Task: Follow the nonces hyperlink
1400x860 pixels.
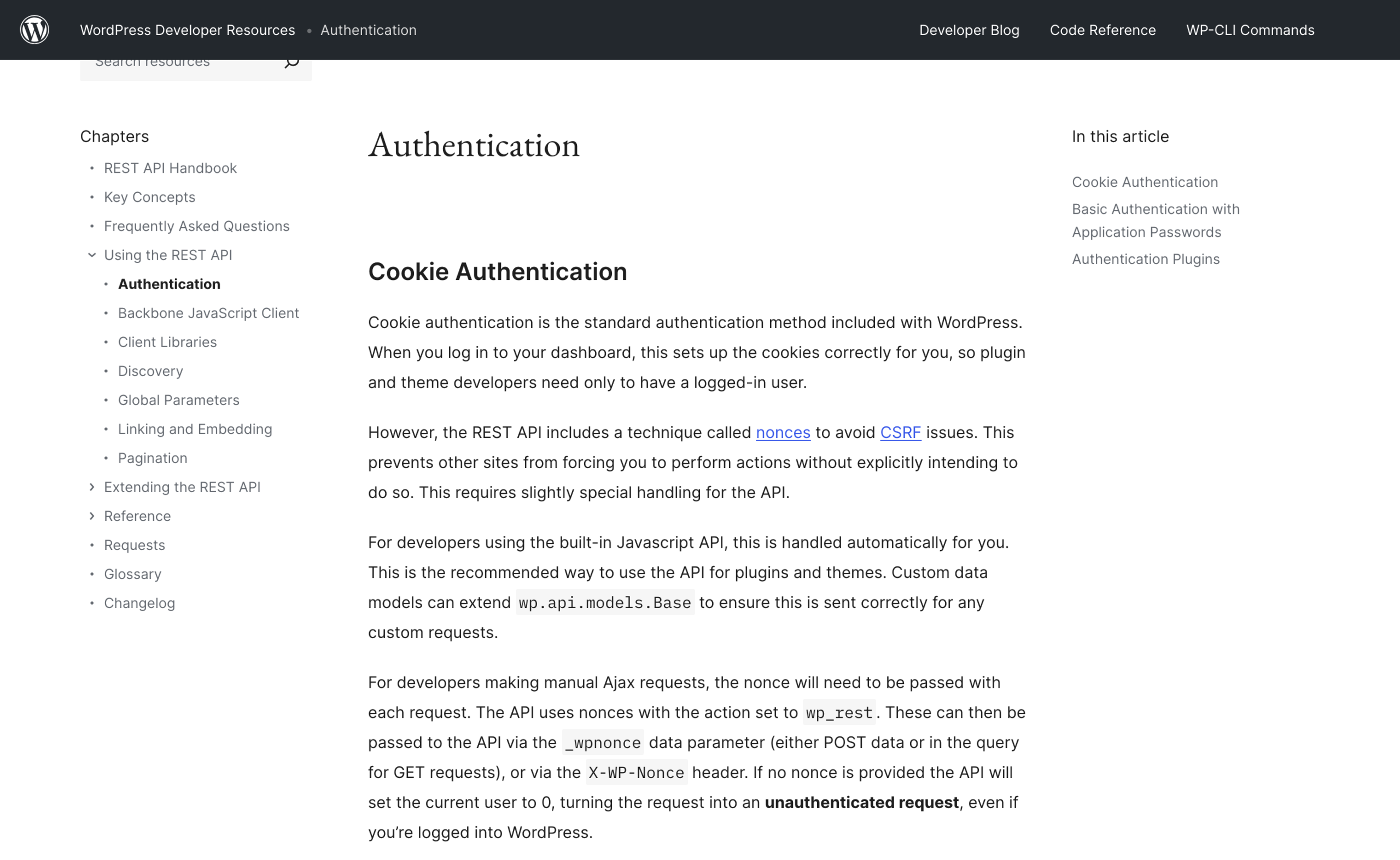Action: point(783,433)
